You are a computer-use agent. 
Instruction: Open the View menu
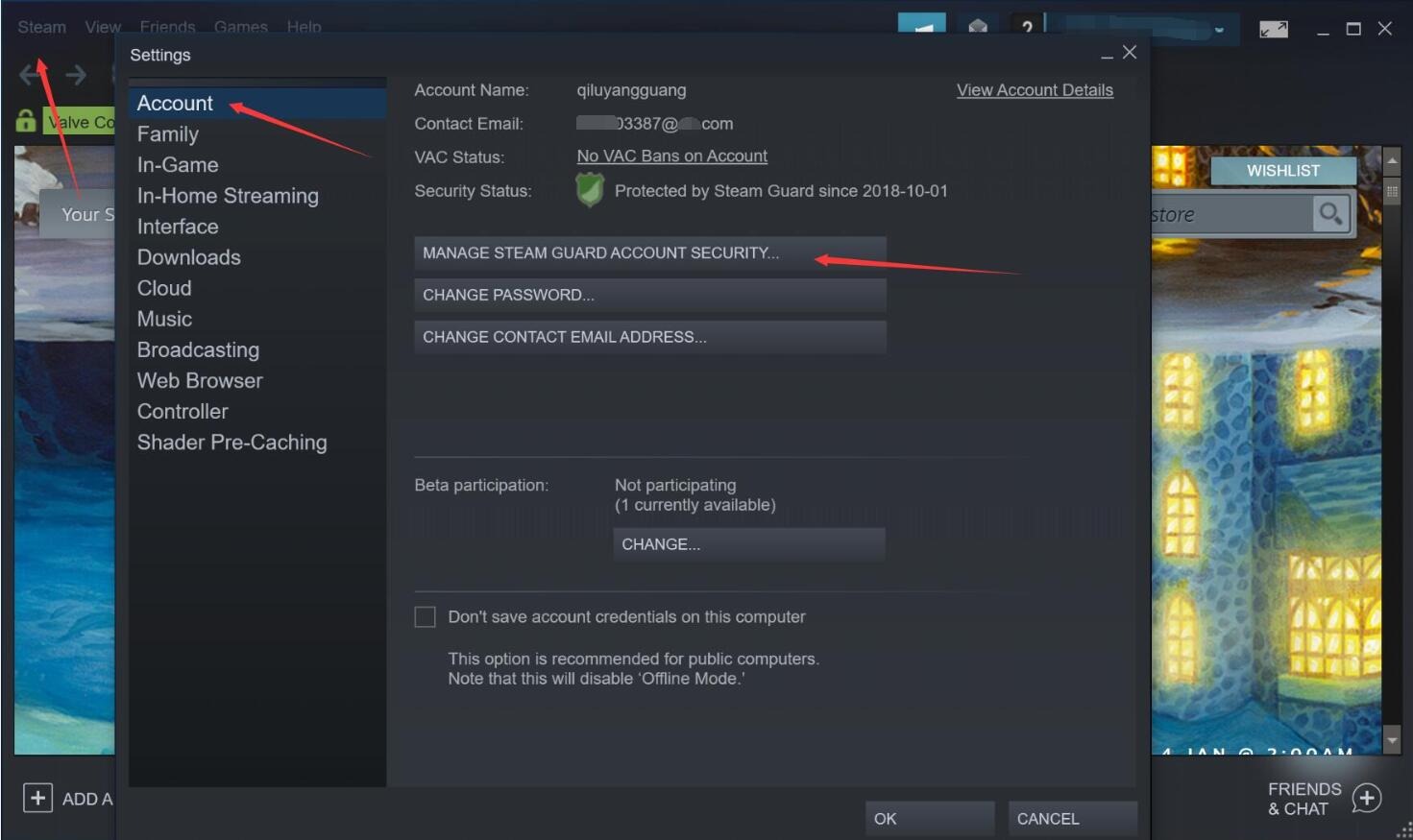(102, 27)
